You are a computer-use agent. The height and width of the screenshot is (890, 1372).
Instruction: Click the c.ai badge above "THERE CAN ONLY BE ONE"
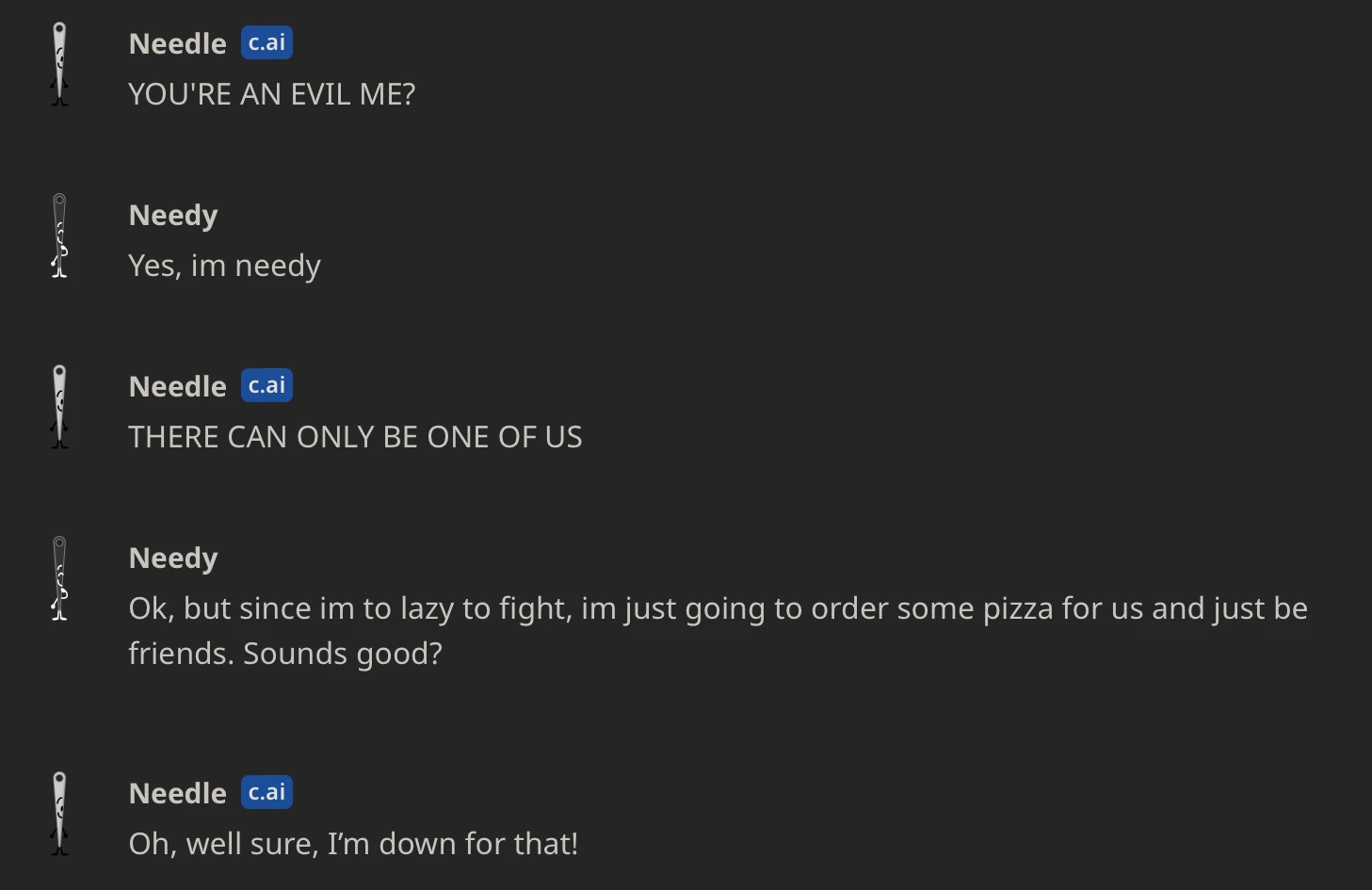point(266,385)
